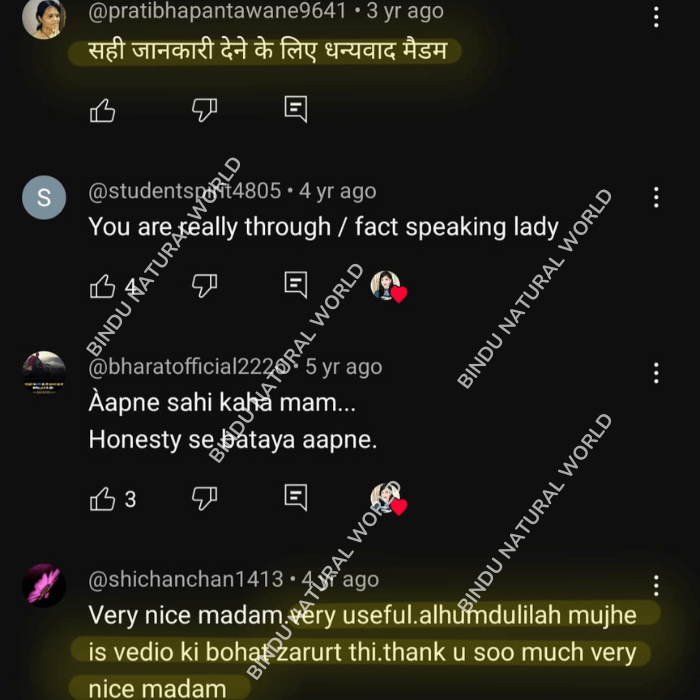
Task: Open shichanchan1413 flower avatar
Action: [44, 585]
